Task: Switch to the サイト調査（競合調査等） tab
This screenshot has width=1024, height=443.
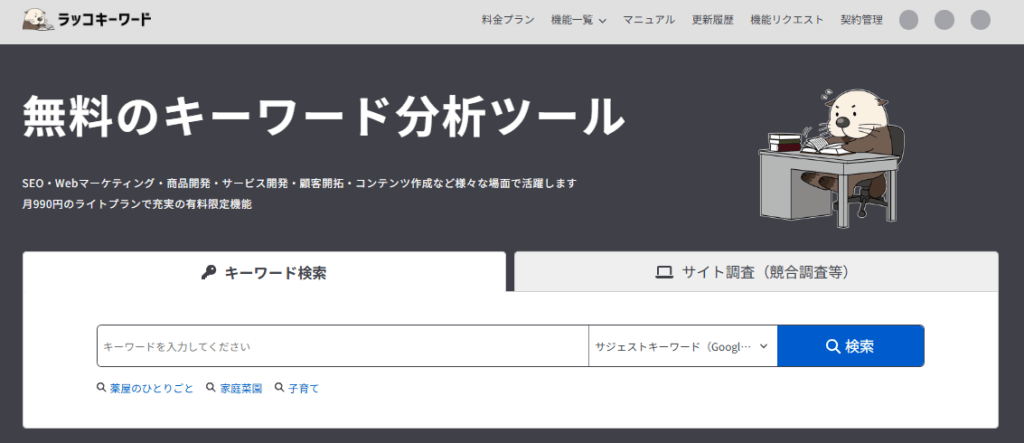Action: (756, 272)
